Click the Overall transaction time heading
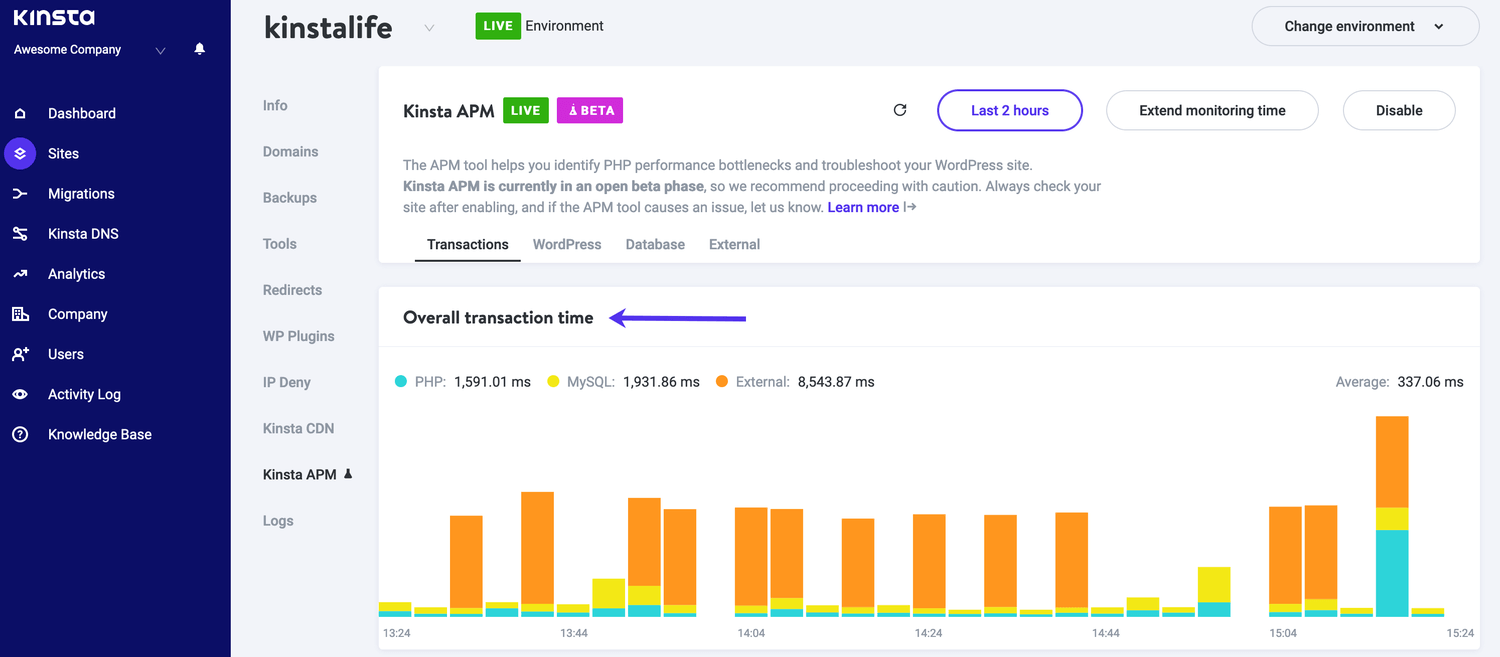Image resolution: width=1500 pixels, height=657 pixels. [x=498, y=317]
